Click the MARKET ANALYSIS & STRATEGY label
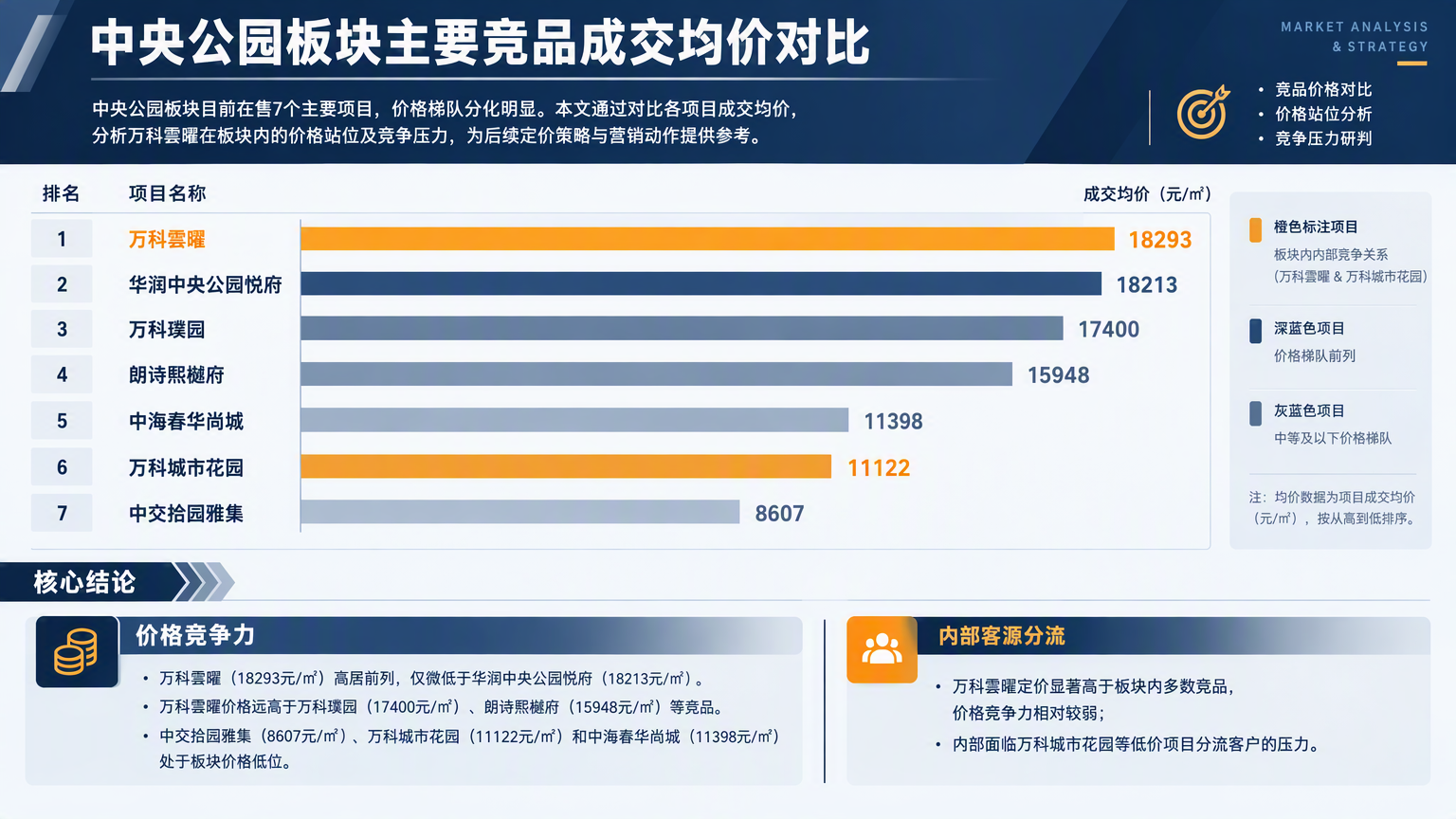This screenshot has width=1456, height=819. coord(1355,37)
